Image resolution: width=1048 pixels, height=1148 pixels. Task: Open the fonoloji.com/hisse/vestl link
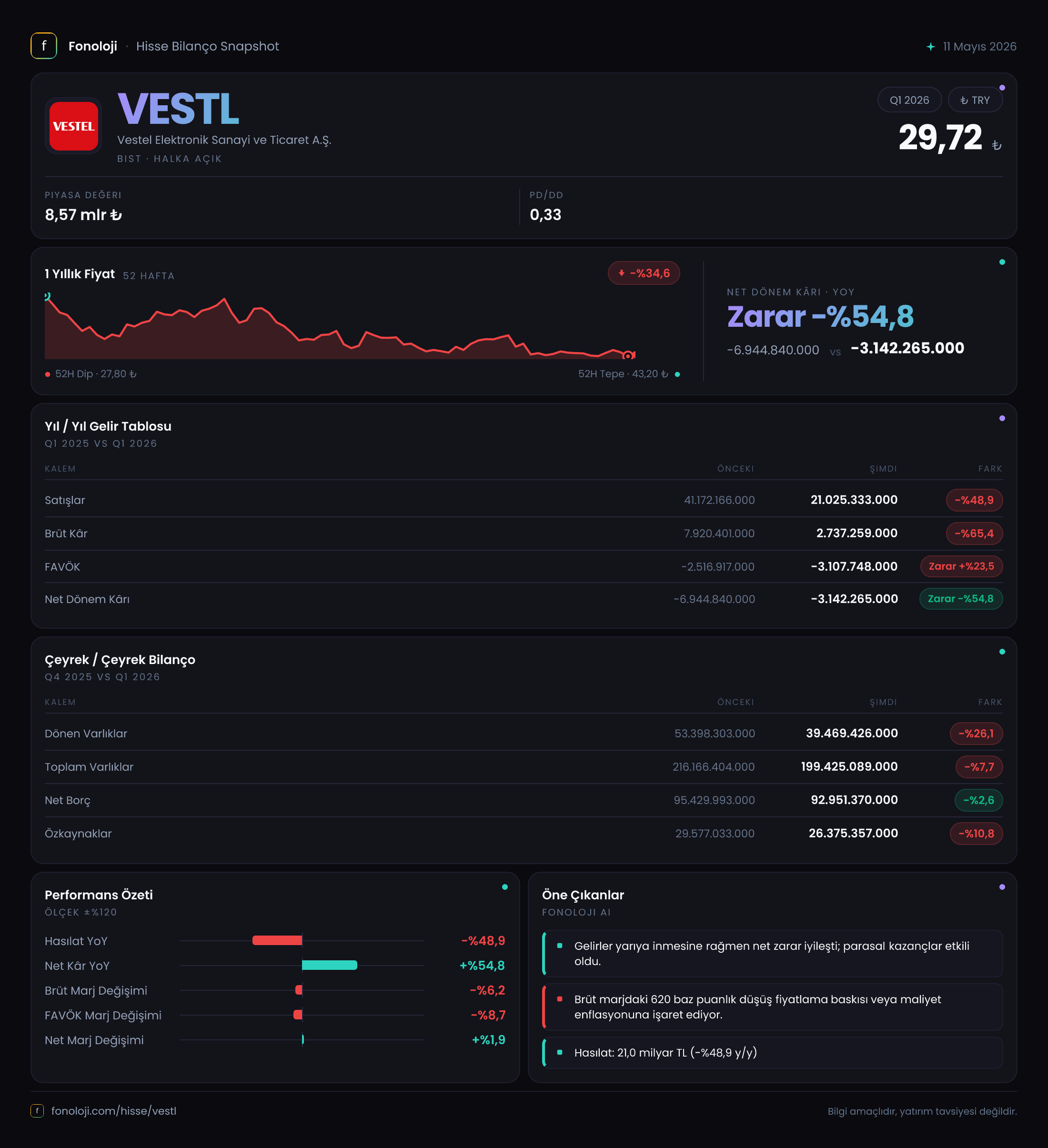[x=114, y=1111]
